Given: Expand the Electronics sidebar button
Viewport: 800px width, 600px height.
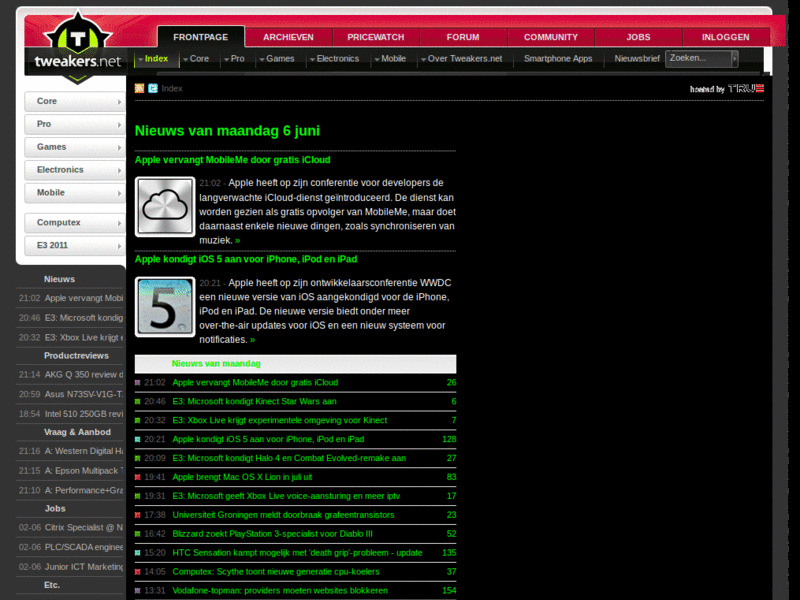Looking at the screenshot, I should pyautogui.click(x=74, y=170).
